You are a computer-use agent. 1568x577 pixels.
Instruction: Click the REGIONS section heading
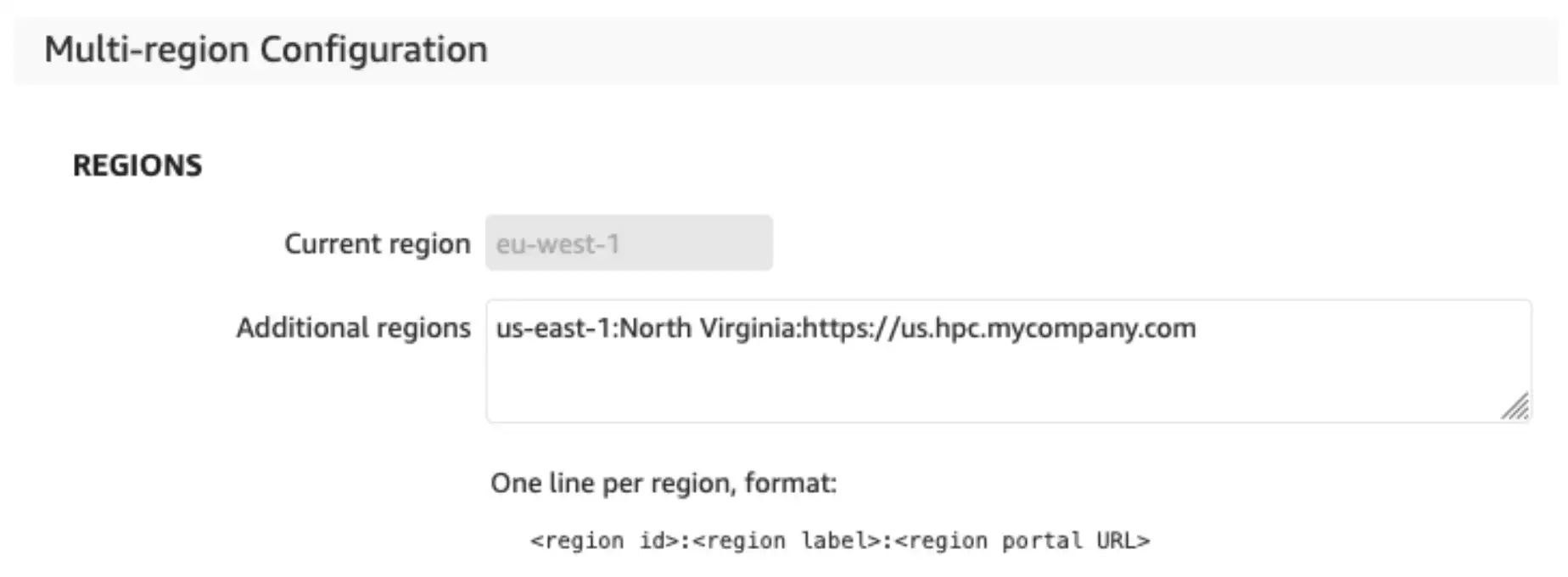click(137, 165)
